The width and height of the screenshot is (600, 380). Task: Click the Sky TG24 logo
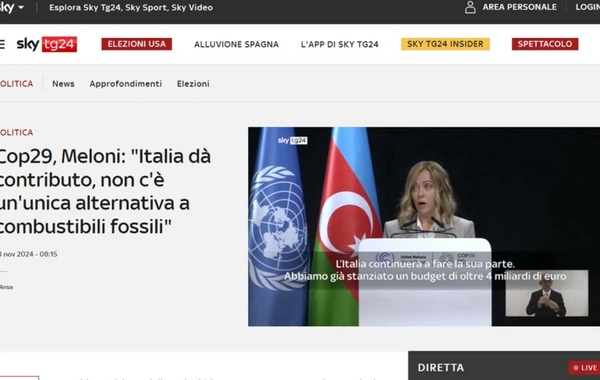[47, 44]
